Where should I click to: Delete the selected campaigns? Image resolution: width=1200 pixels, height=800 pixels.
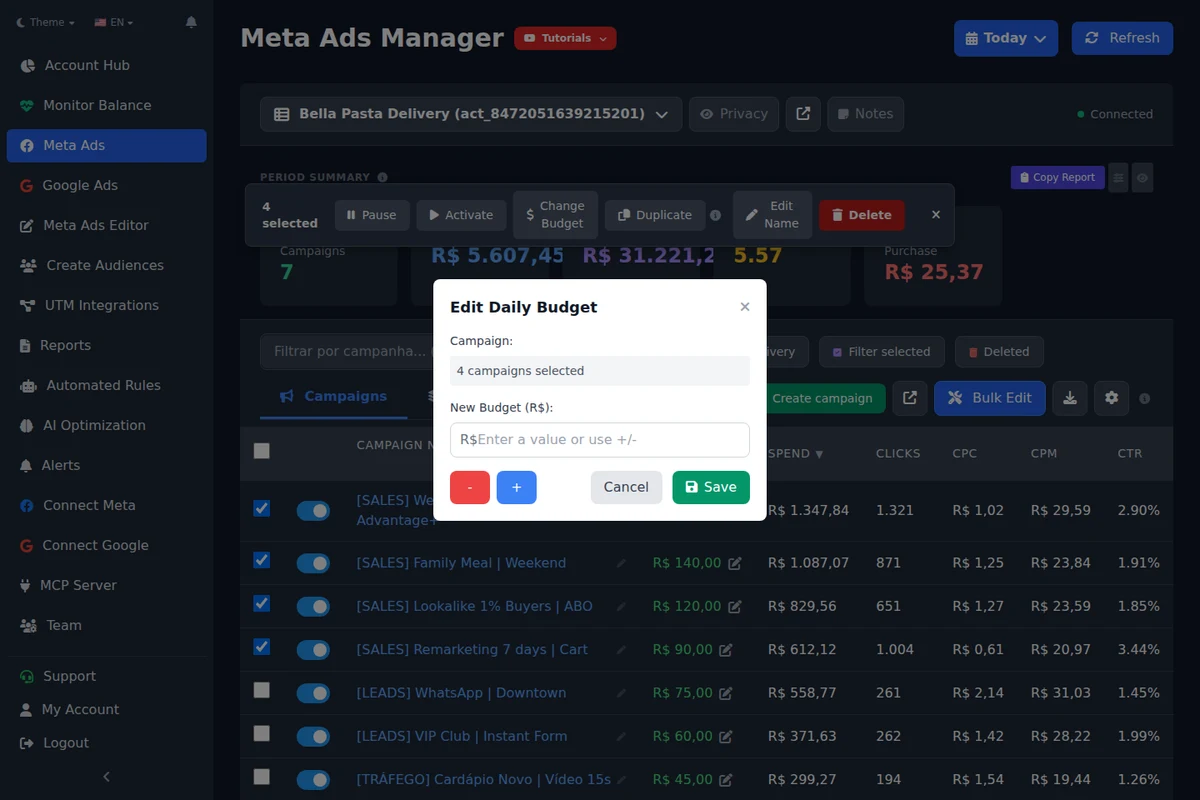click(862, 215)
